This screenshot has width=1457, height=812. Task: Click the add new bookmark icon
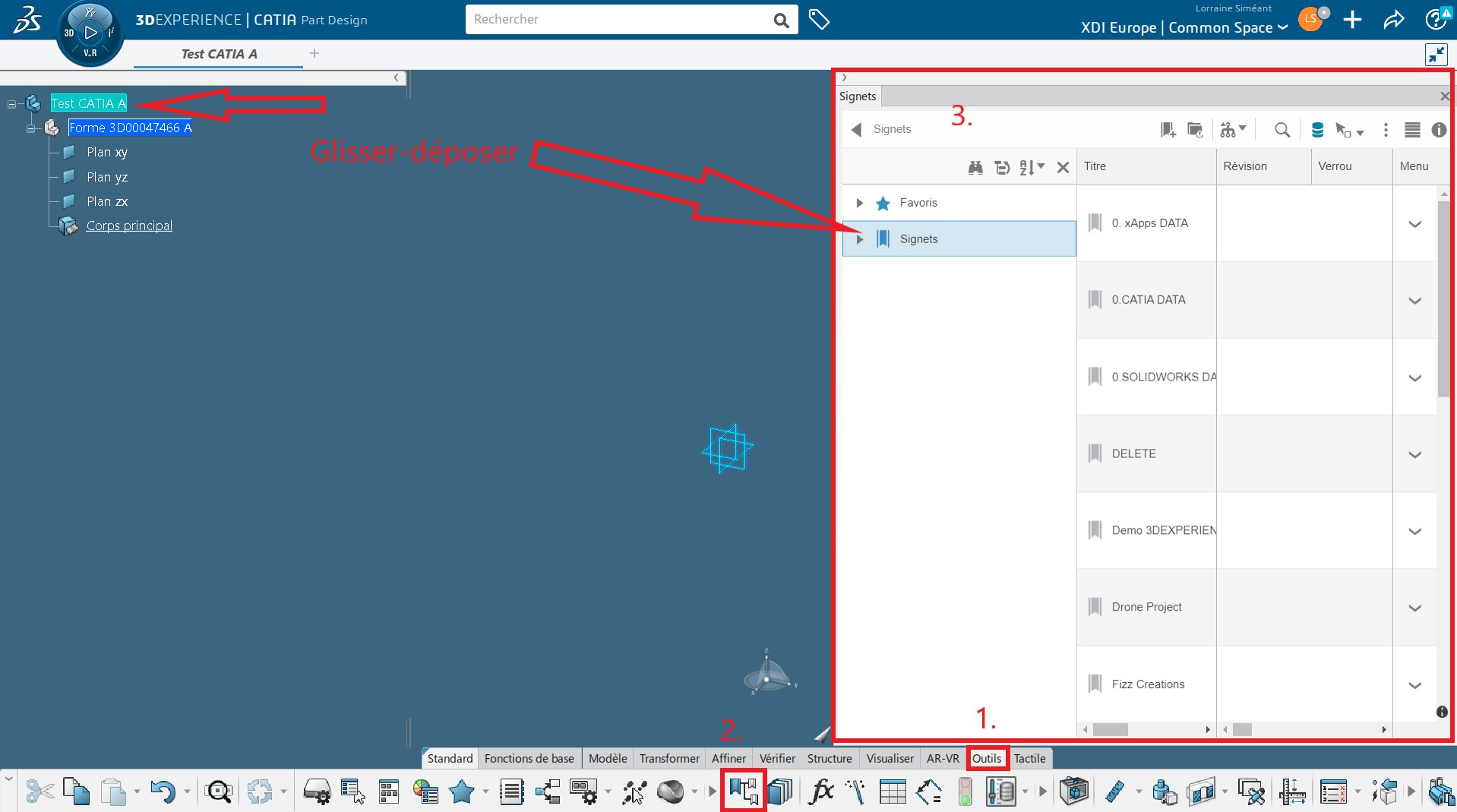coord(1168,130)
